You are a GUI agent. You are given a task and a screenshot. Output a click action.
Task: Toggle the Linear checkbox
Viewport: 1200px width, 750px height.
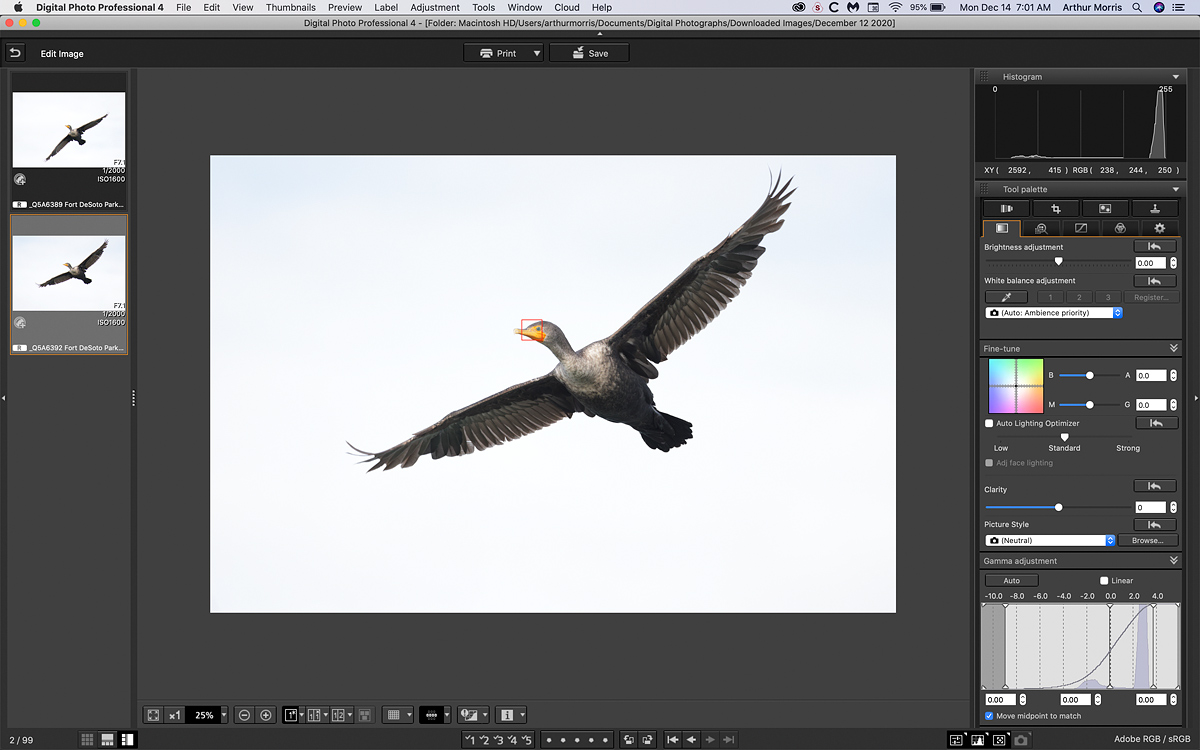(1104, 580)
